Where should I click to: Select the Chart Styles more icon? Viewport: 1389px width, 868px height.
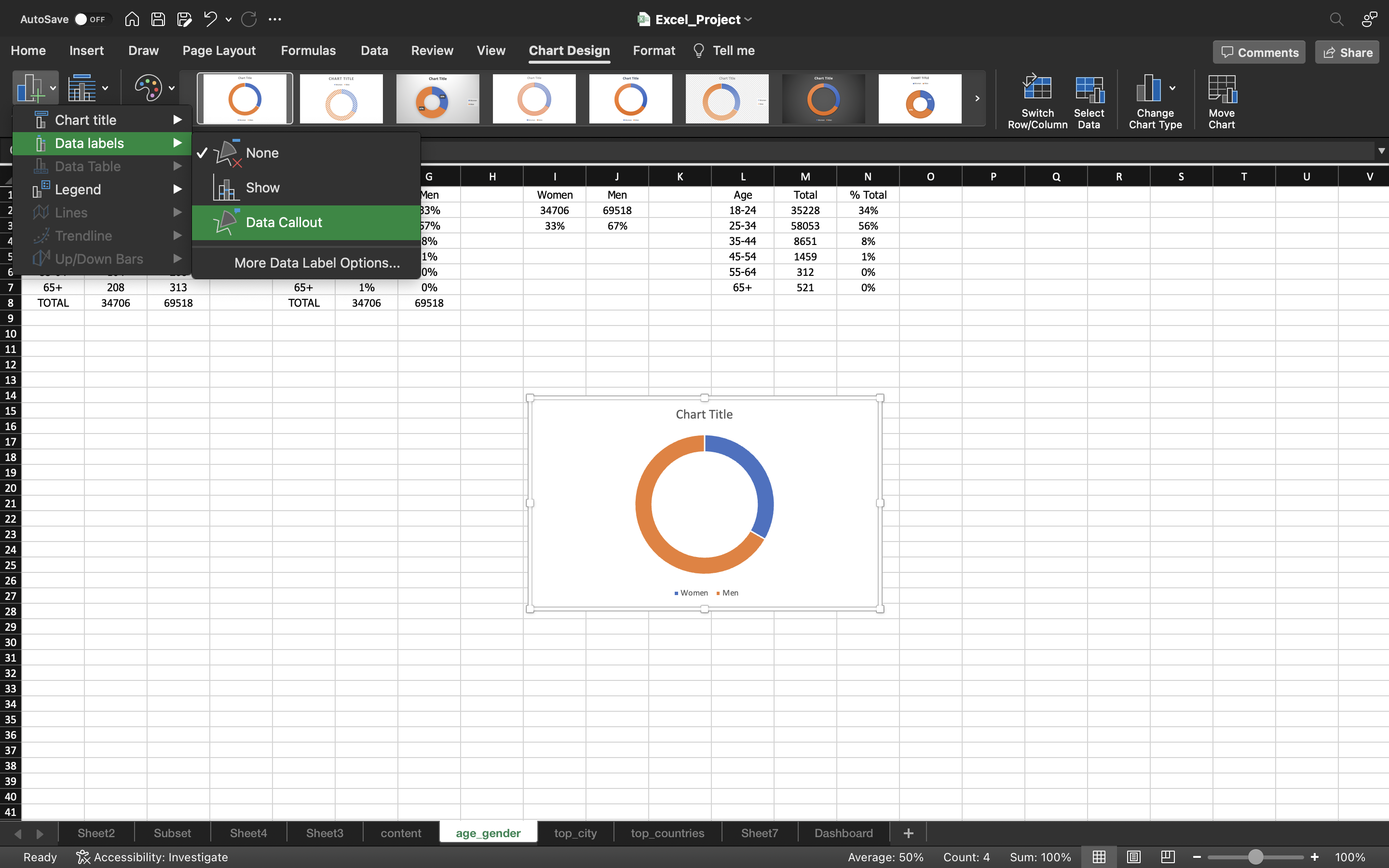[x=977, y=98]
